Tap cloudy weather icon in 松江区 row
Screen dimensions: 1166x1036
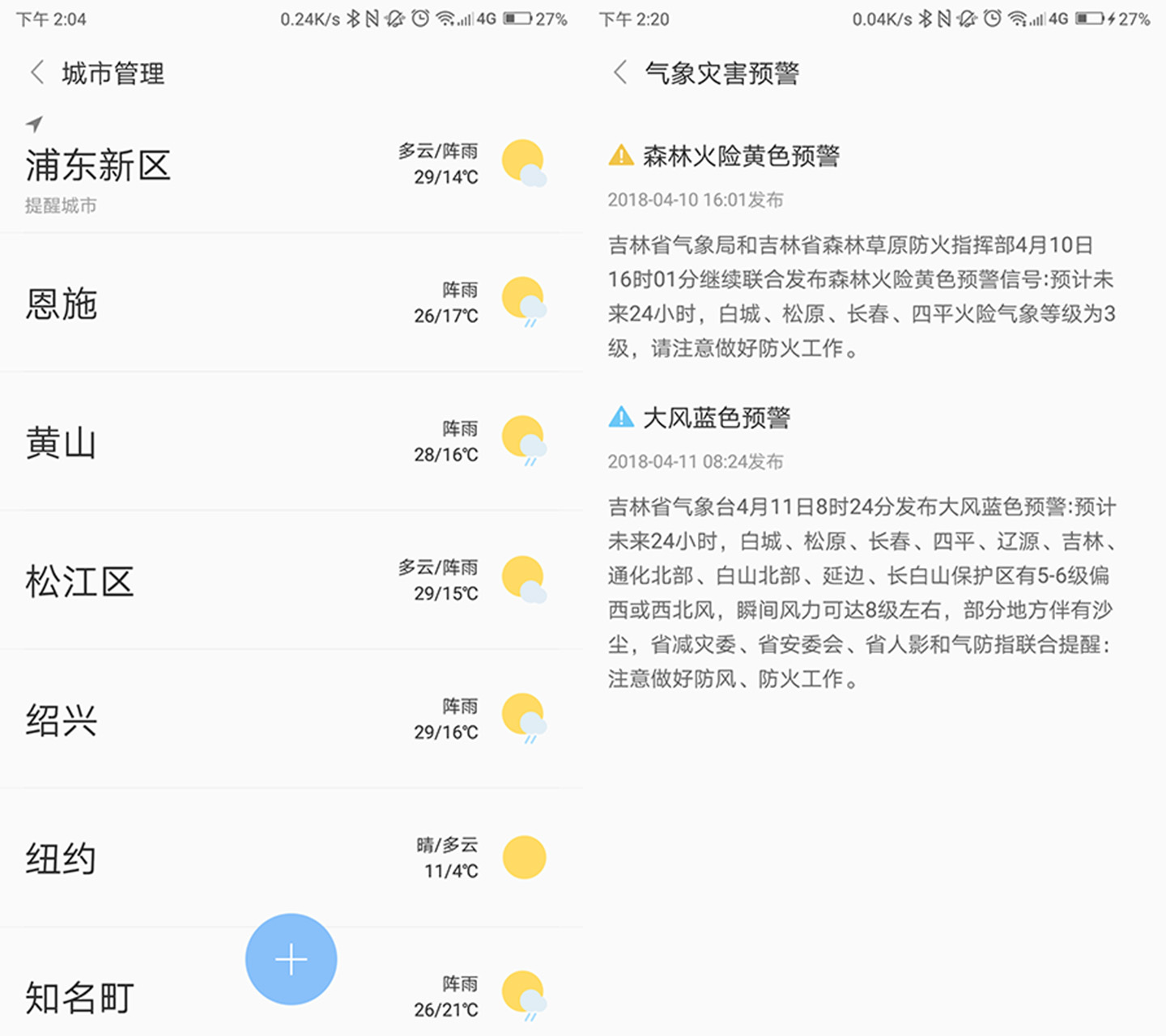point(524,580)
